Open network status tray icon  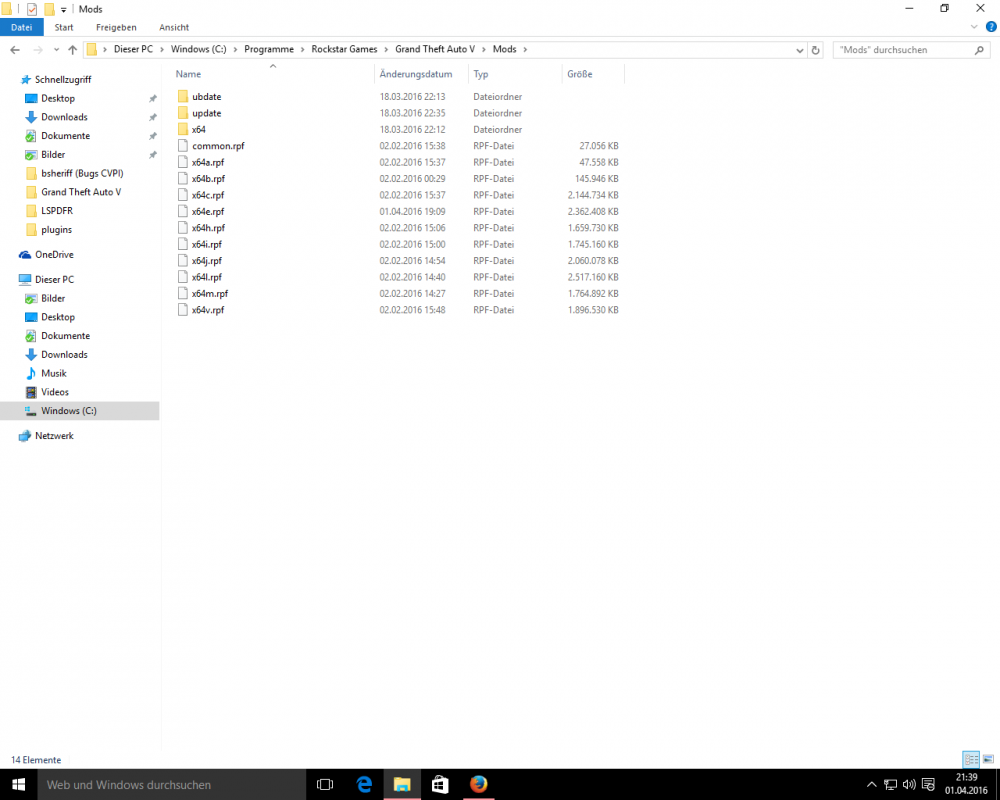click(x=890, y=784)
